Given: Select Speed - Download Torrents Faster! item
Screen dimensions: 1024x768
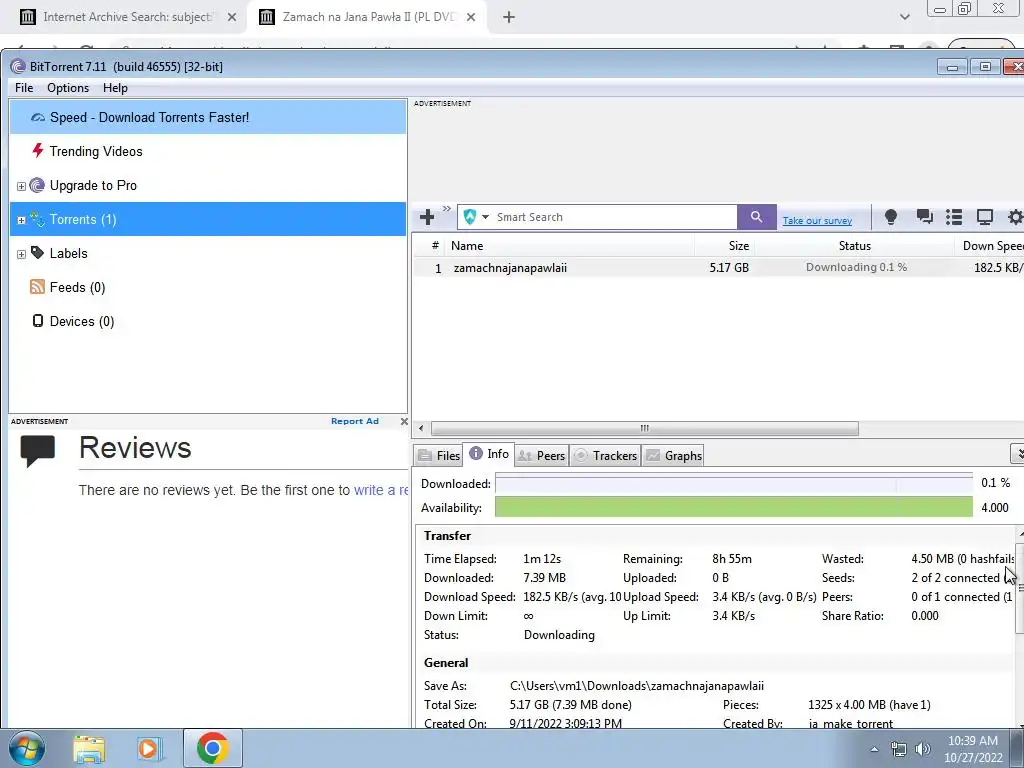Looking at the screenshot, I should [208, 118].
